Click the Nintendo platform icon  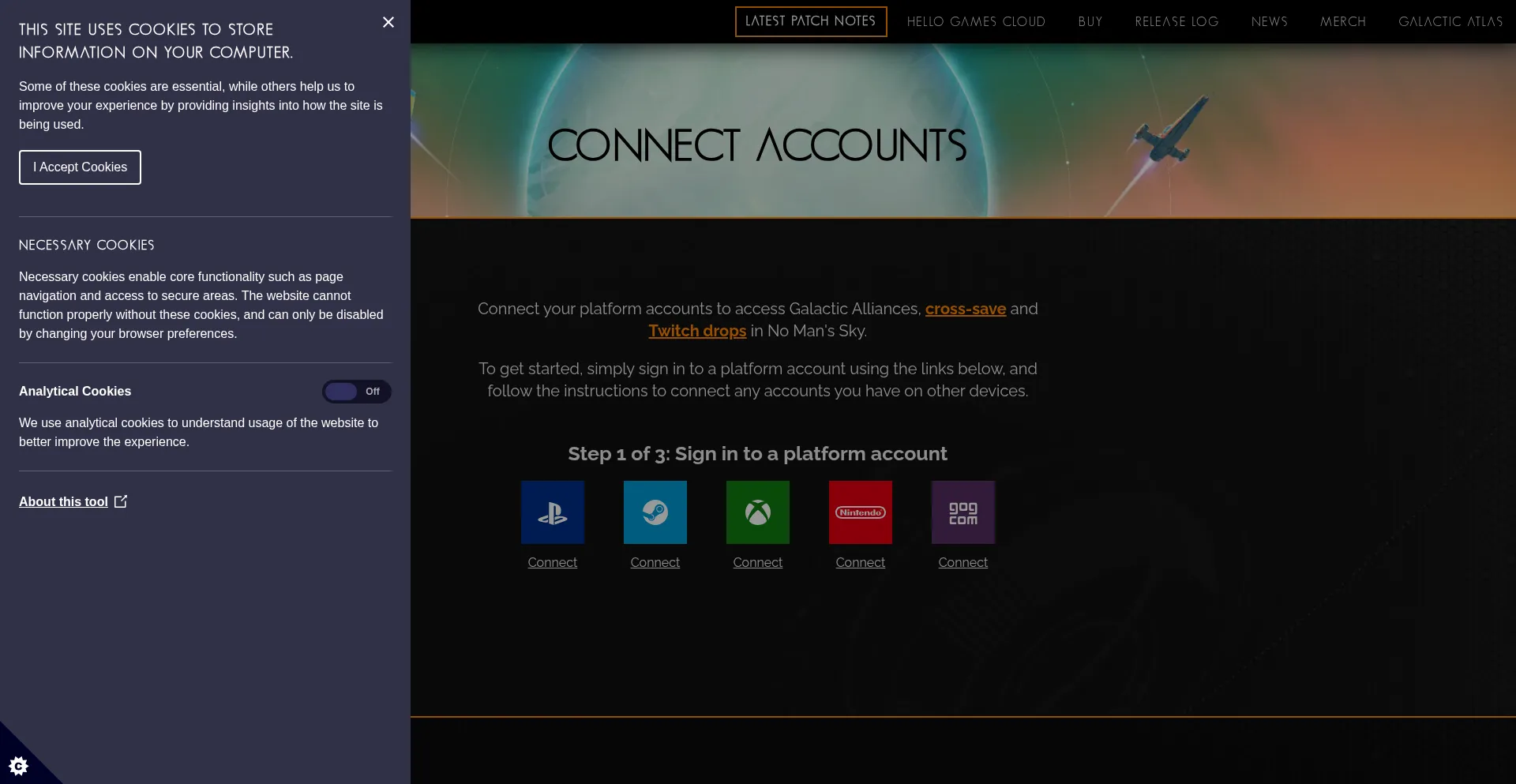[861, 512]
